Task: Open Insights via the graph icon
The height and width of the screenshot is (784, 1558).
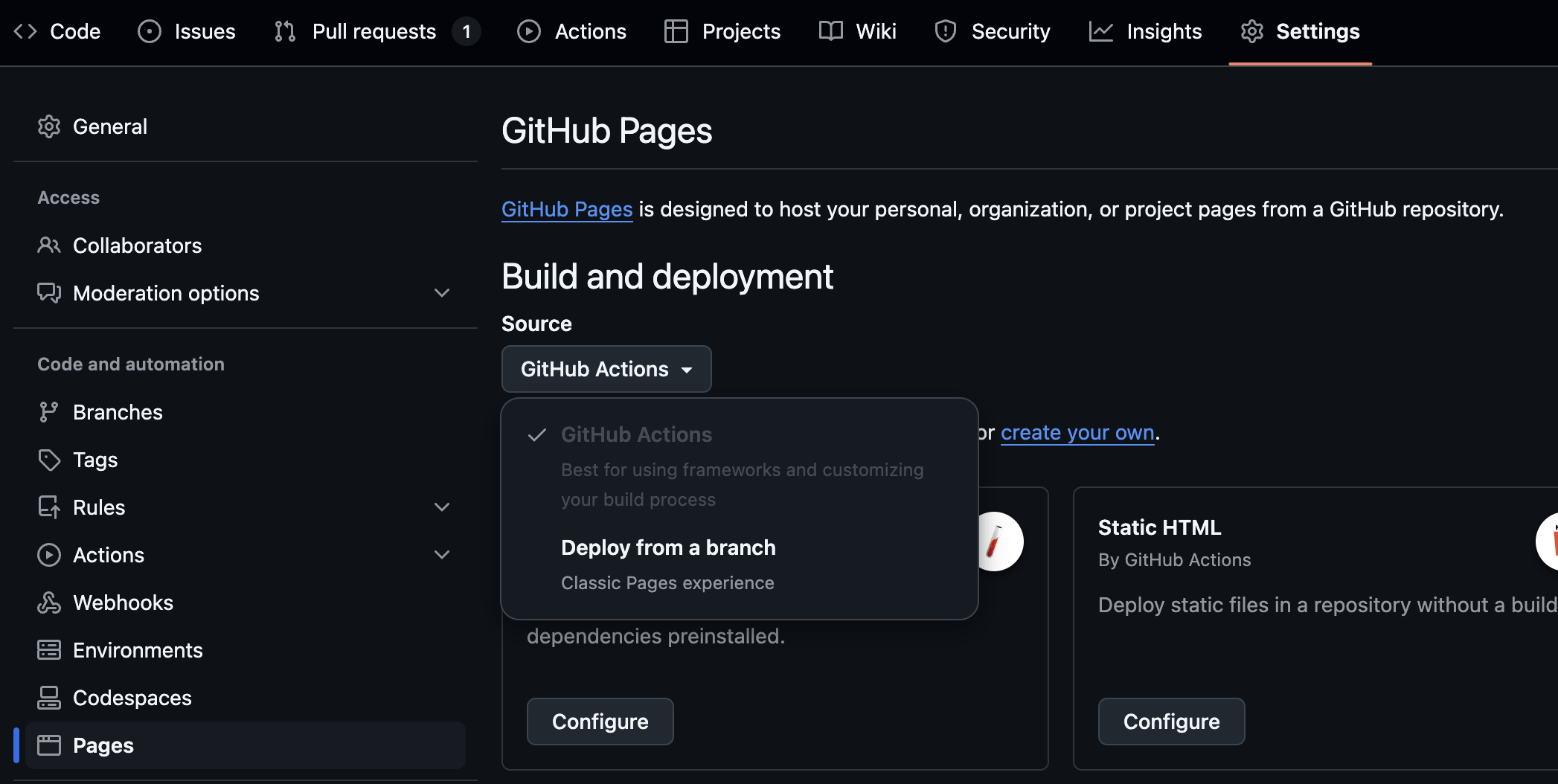Action: tap(1101, 31)
